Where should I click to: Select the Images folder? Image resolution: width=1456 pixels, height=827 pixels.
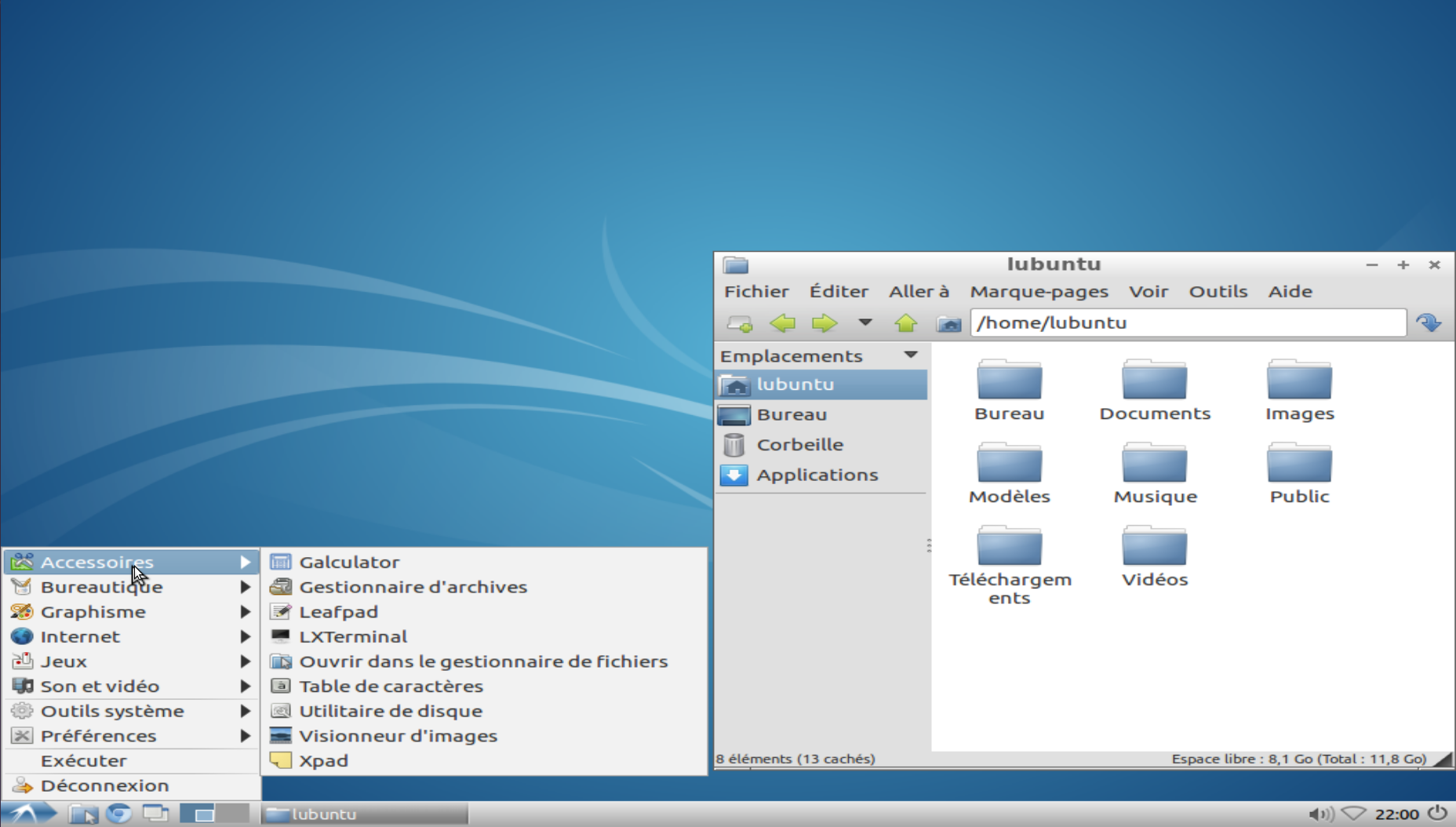click(1299, 390)
